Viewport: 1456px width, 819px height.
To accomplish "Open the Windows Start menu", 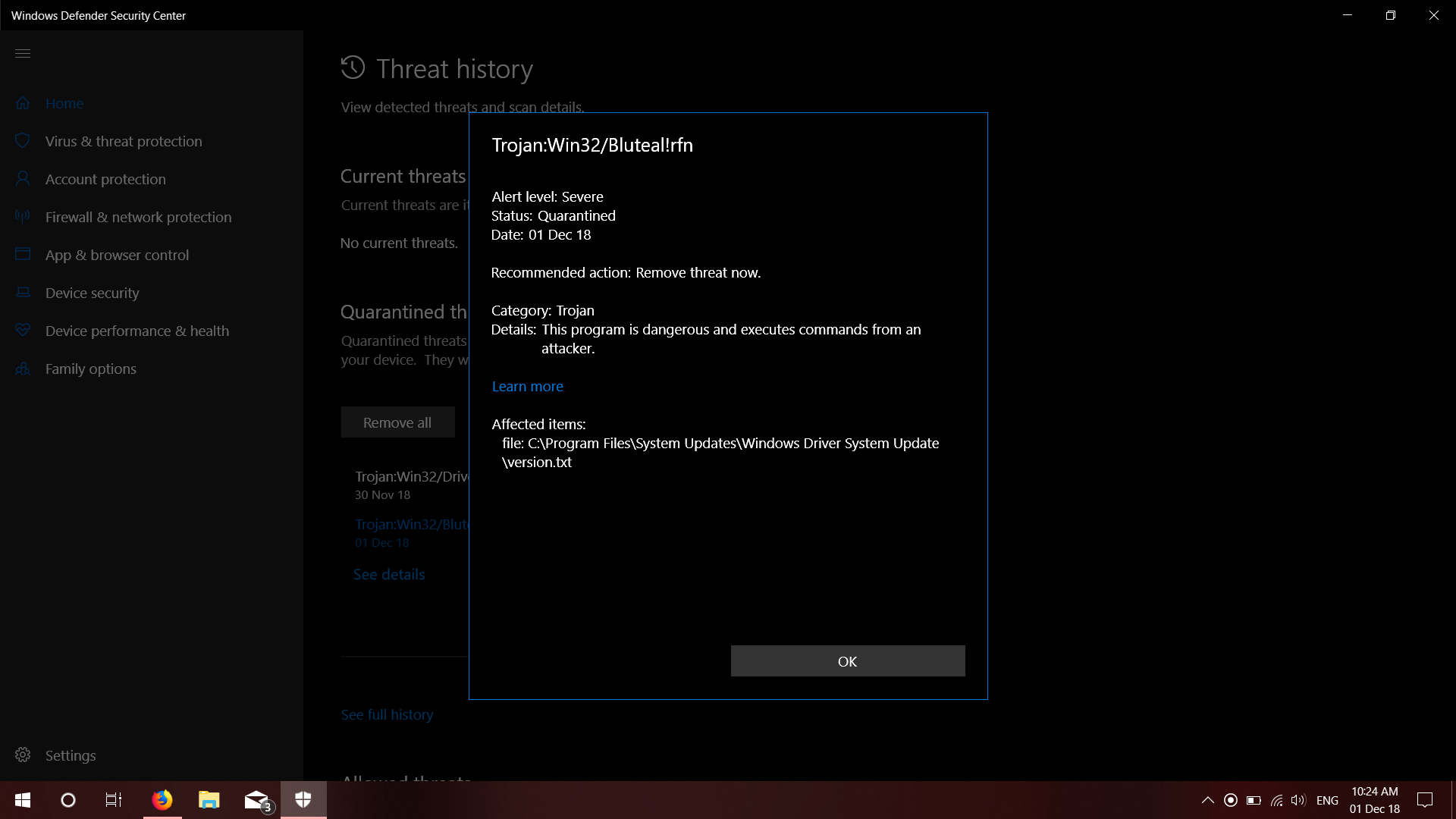I will 23,800.
